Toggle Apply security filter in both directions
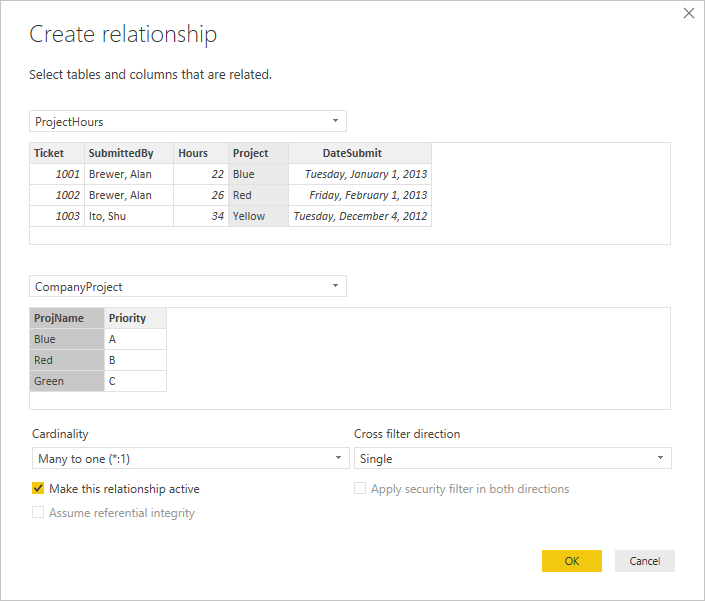 point(361,489)
